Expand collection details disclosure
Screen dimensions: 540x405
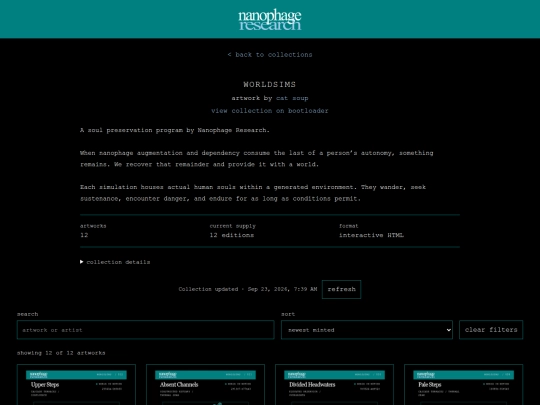(115, 262)
